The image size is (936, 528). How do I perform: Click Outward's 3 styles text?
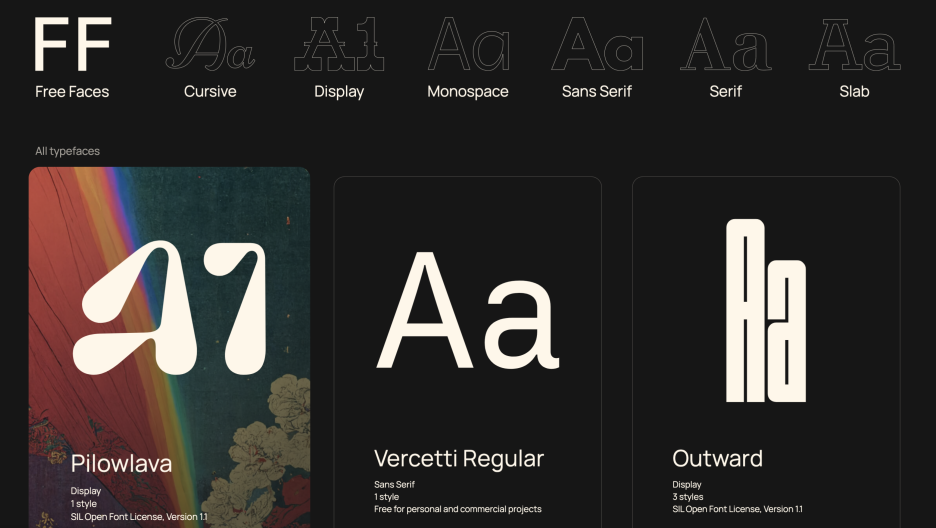click(688, 497)
